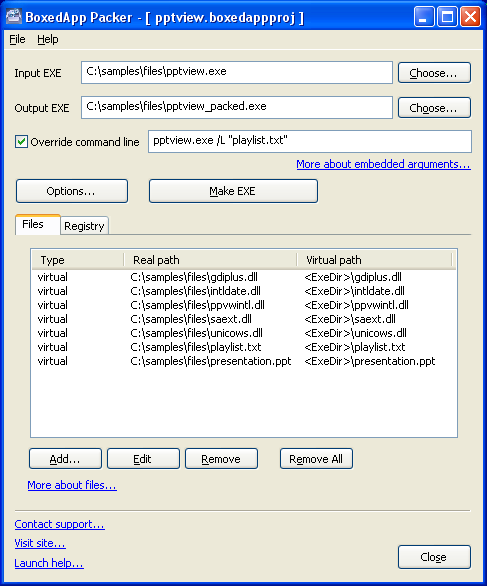Image resolution: width=487 pixels, height=586 pixels.
Task: Click the command line arguments field
Action: (310, 141)
